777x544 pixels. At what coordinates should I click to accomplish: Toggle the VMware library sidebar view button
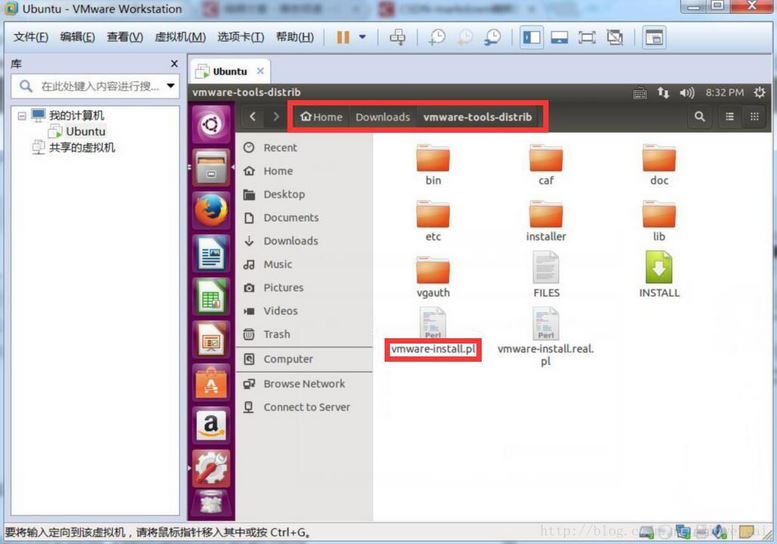[x=531, y=38]
